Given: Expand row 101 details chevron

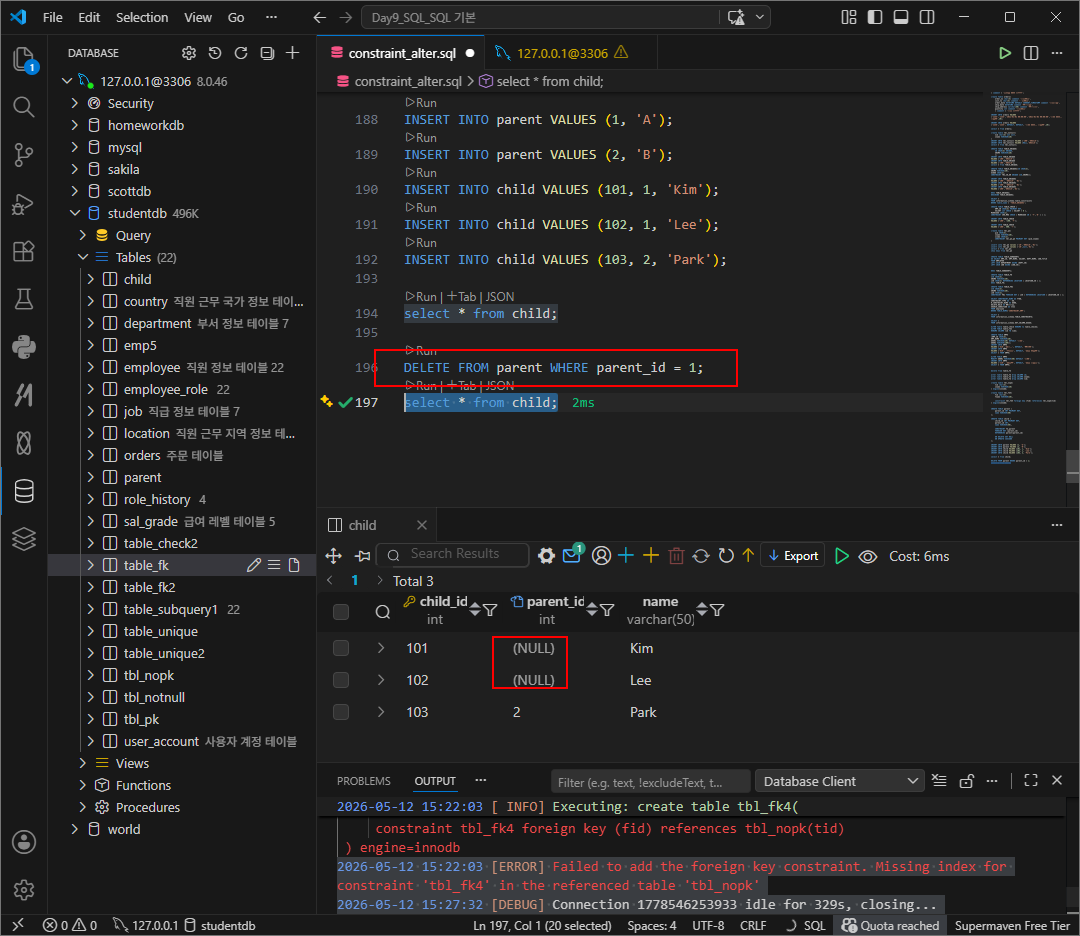Looking at the screenshot, I should point(381,648).
